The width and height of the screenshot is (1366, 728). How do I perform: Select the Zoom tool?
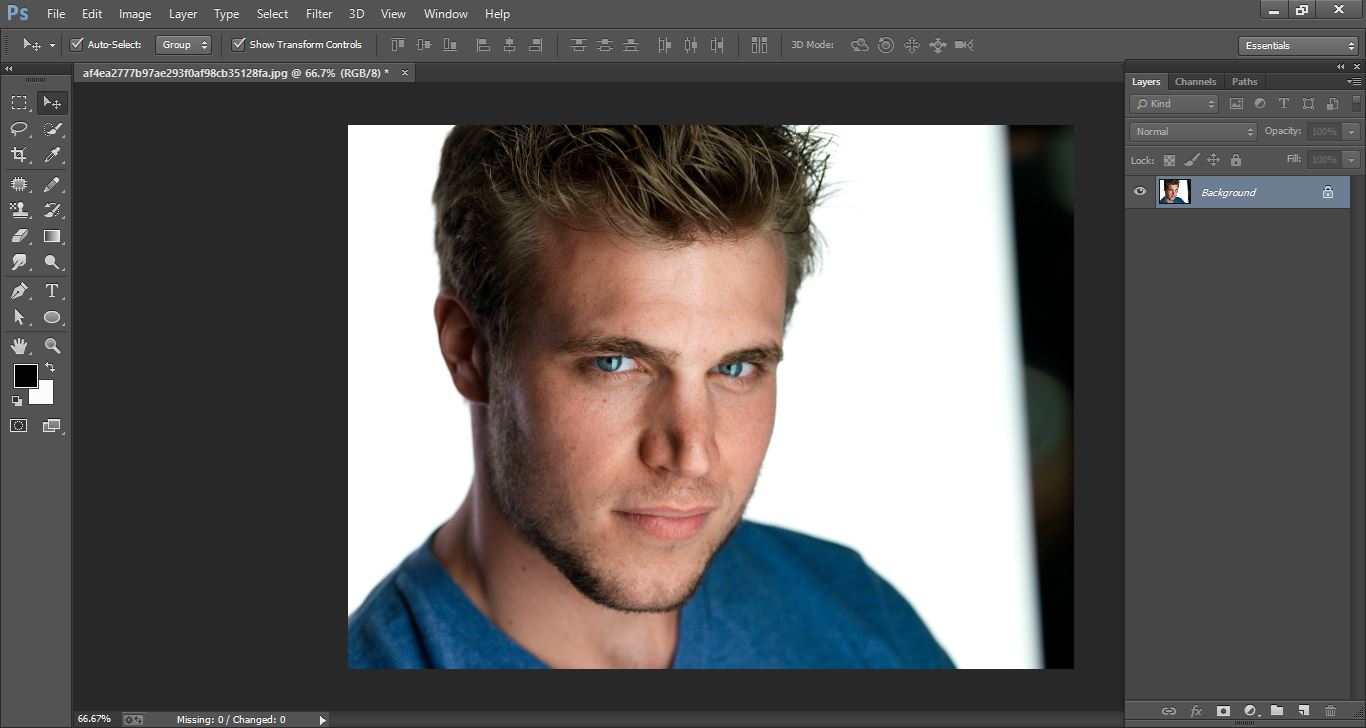point(51,345)
